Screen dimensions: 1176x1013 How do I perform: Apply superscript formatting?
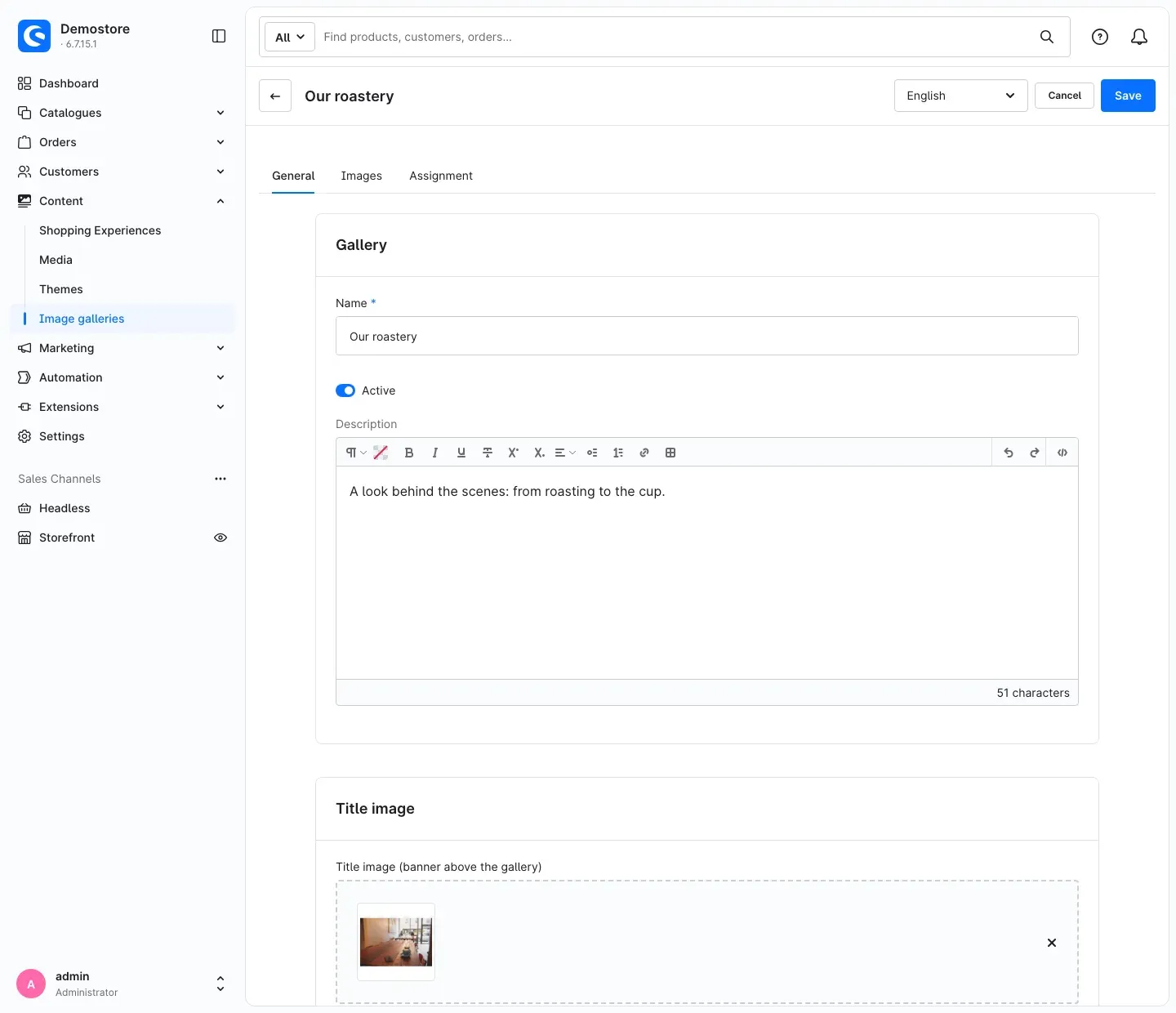click(514, 453)
